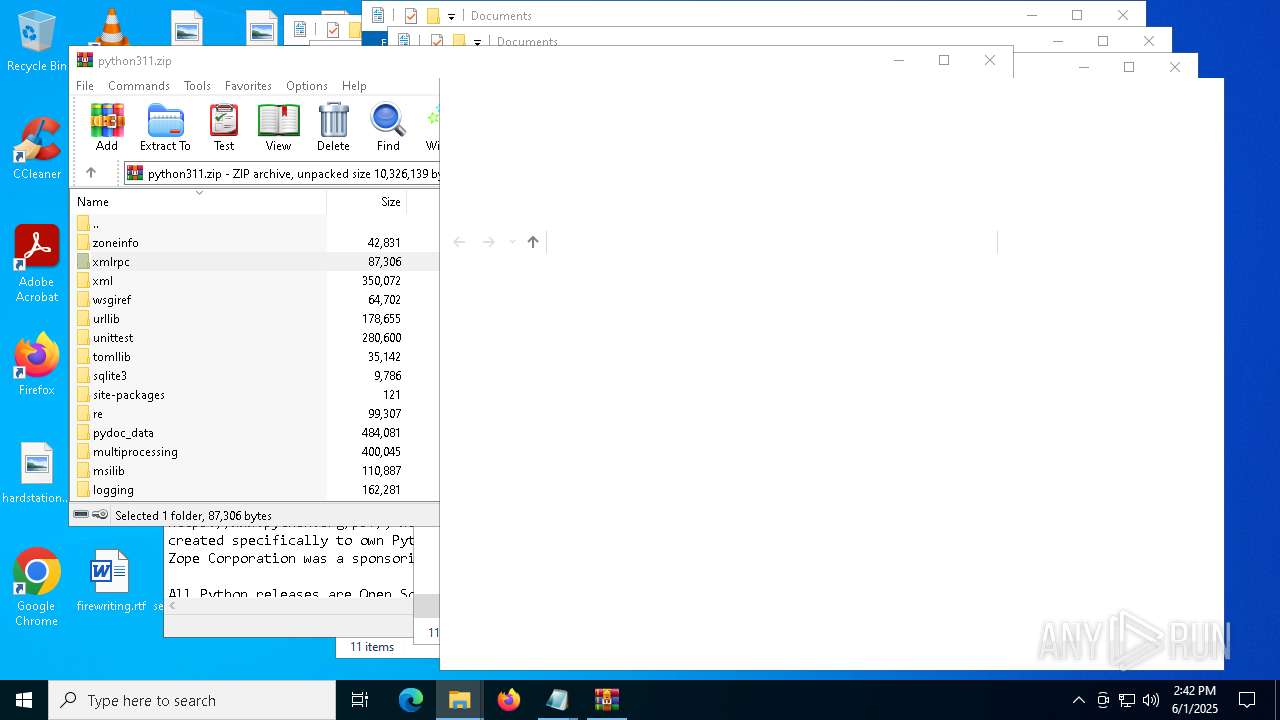Click the Delete trash can icon
1280x720 pixels.
[x=333, y=128]
